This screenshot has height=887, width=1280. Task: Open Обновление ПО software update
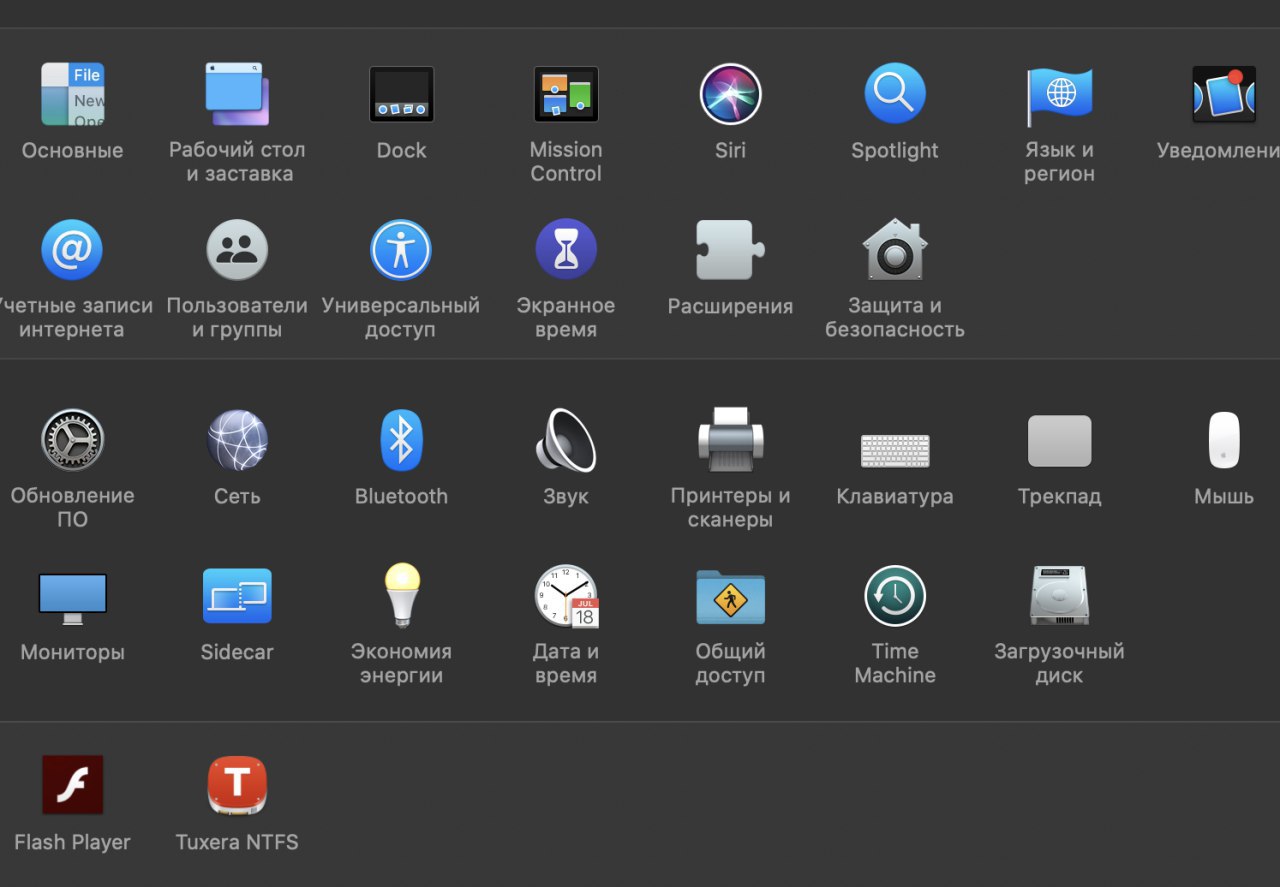click(x=72, y=440)
